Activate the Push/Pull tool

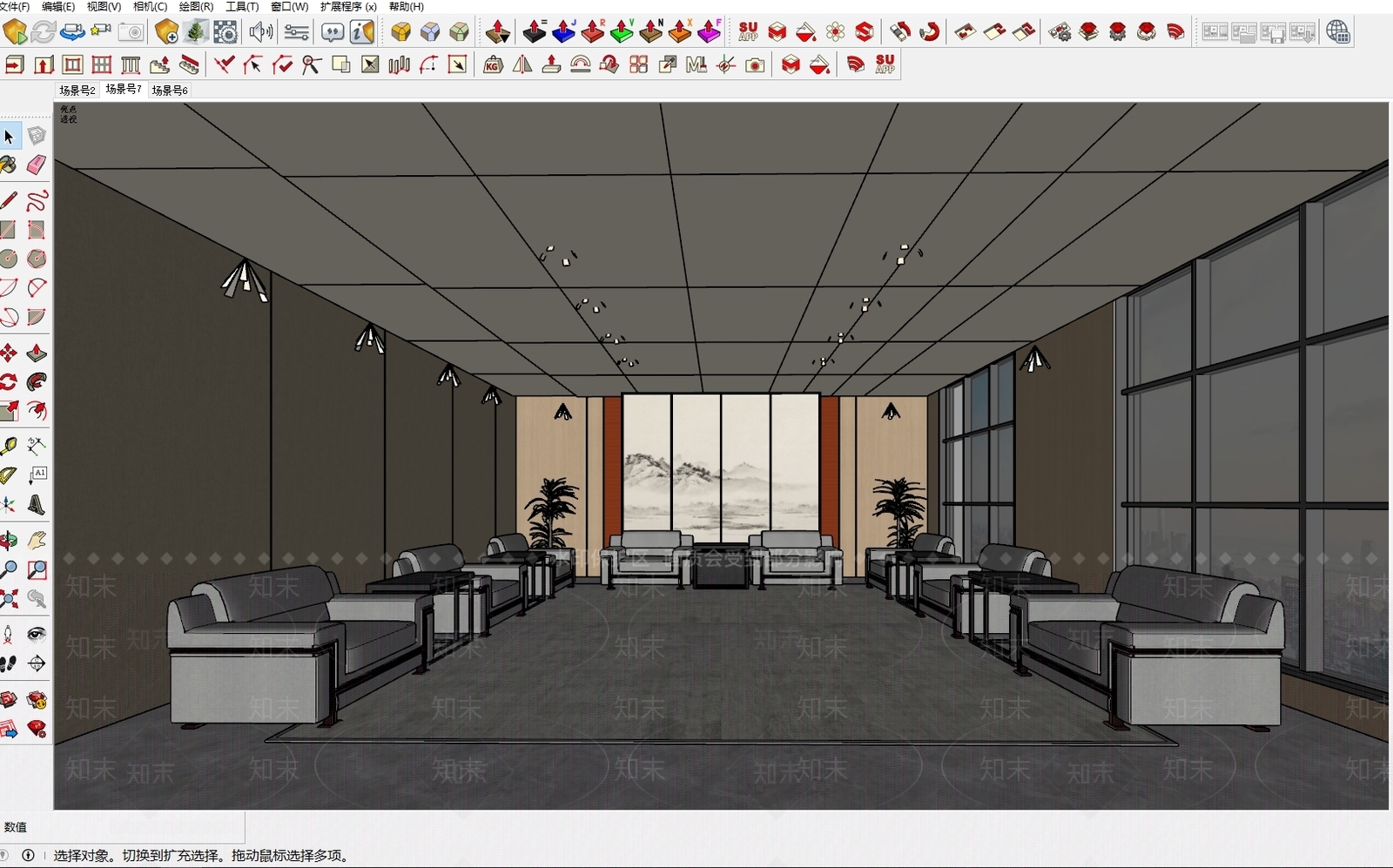36,353
